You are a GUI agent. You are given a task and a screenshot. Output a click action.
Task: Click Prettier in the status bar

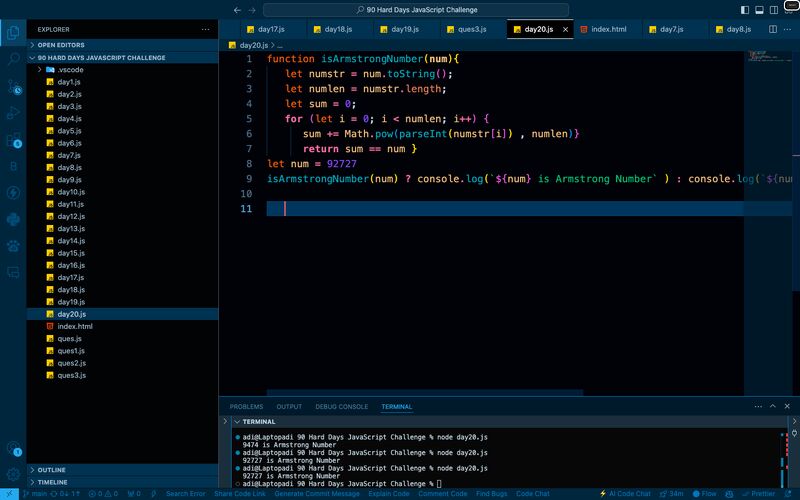point(759,494)
